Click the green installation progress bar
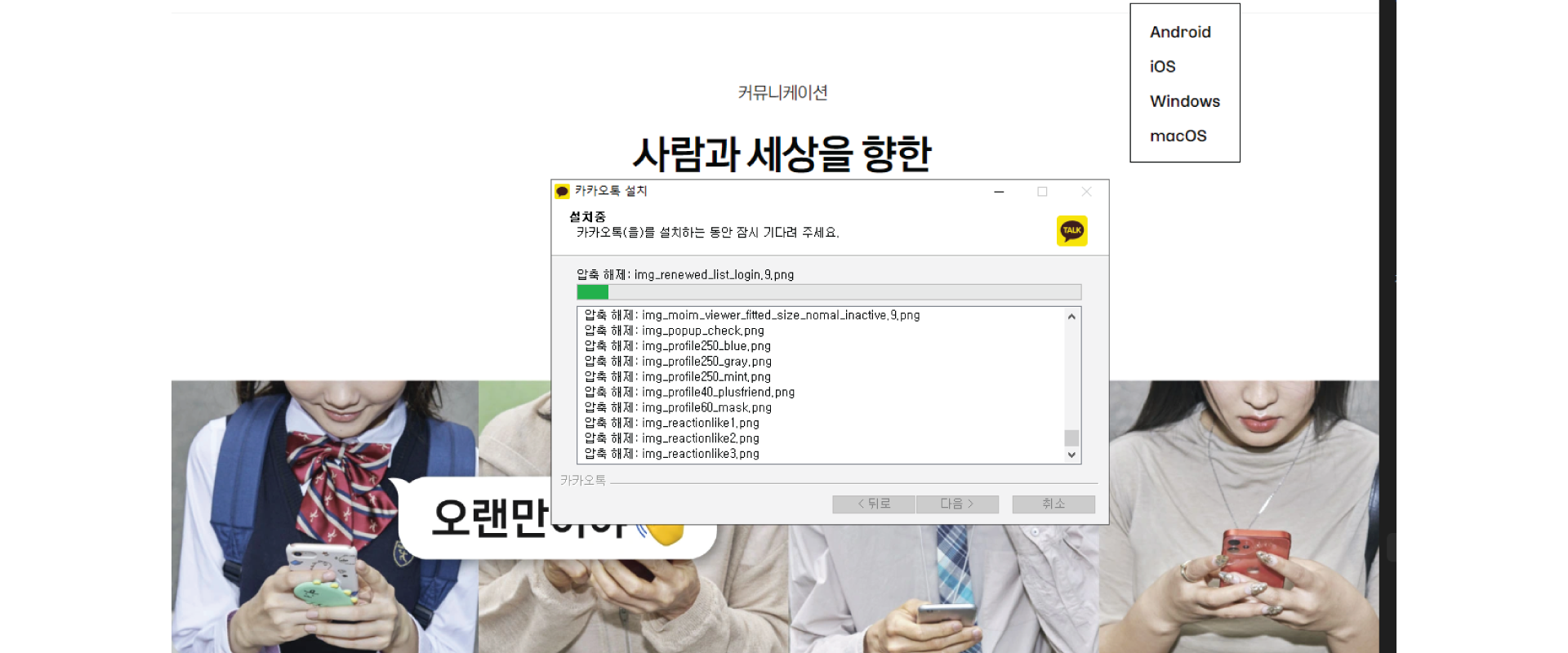Image resolution: width=1568 pixels, height=653 pixels. 829,292
